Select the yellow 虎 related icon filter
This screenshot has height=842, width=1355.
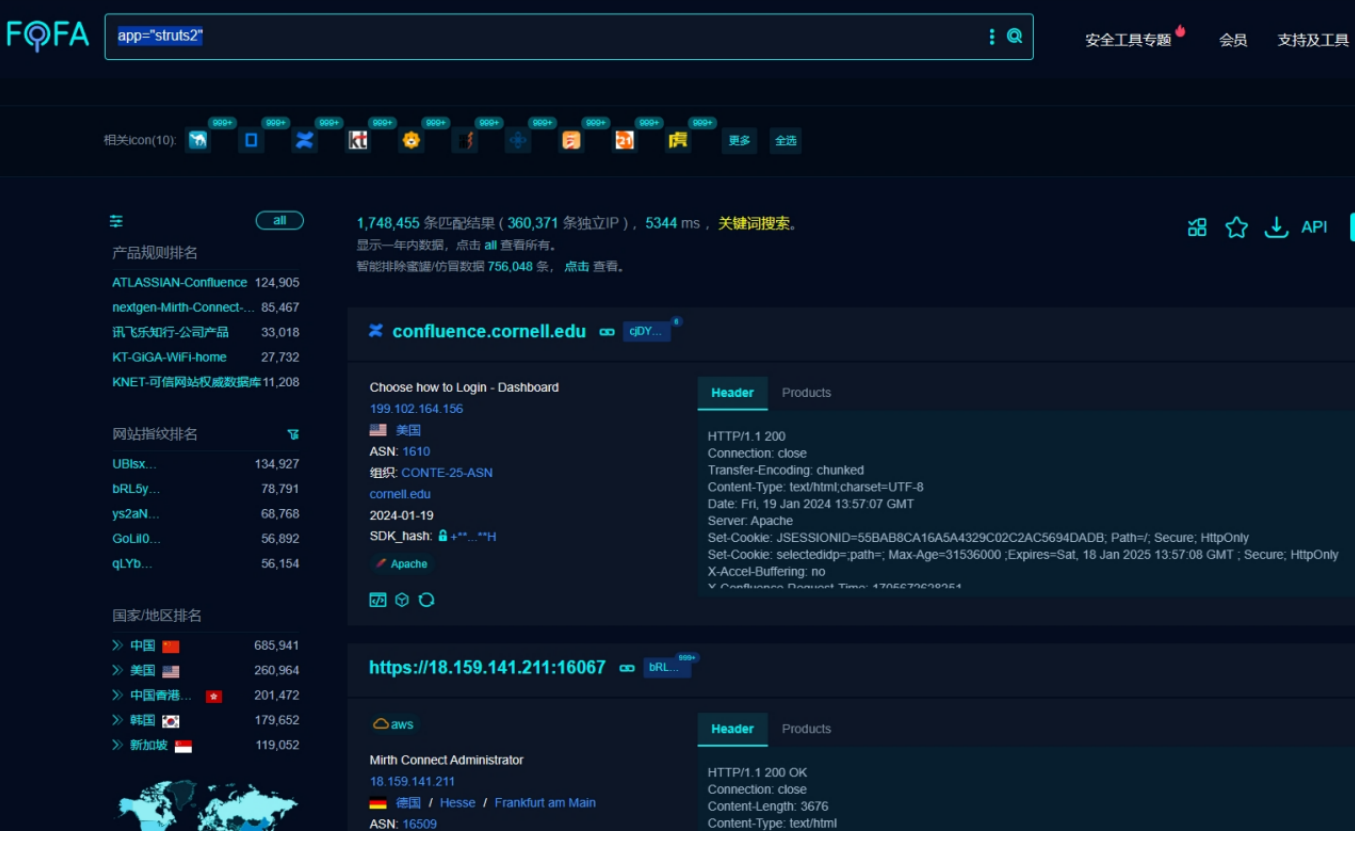[x=678, y=140]
